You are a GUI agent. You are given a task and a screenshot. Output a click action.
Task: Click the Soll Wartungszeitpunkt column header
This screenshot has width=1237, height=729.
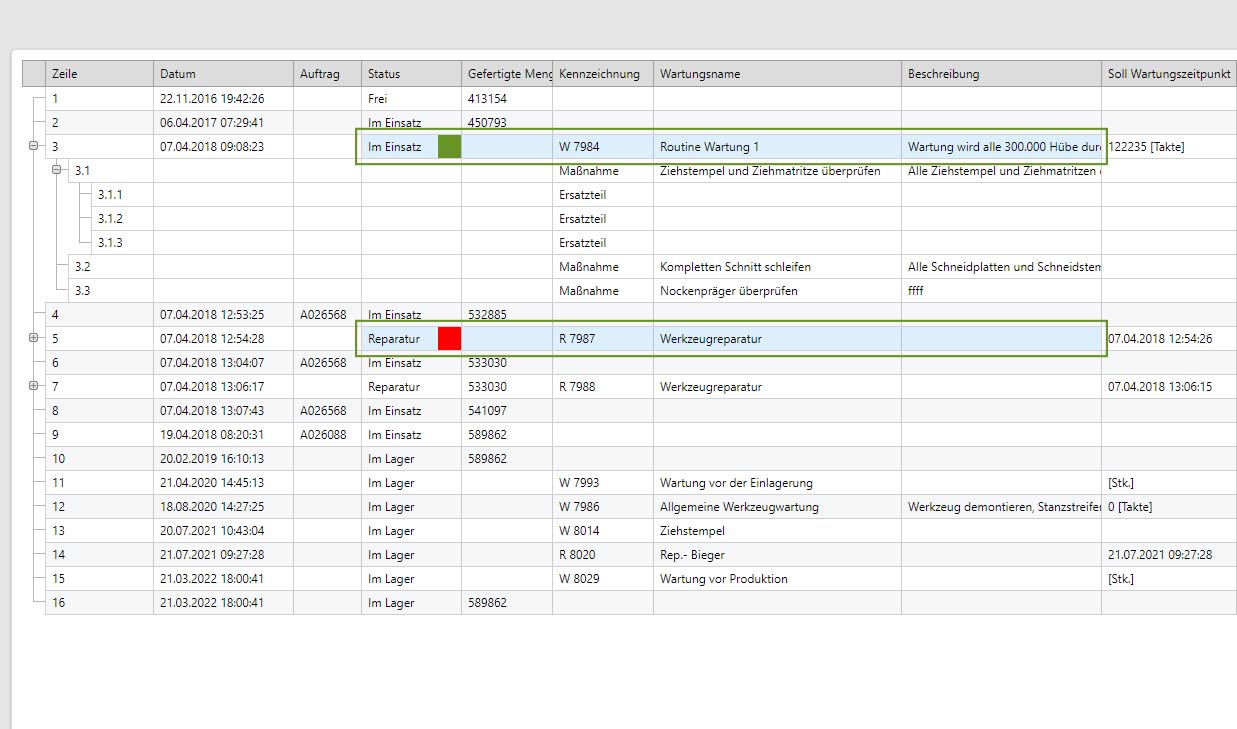pos(1165,74)
